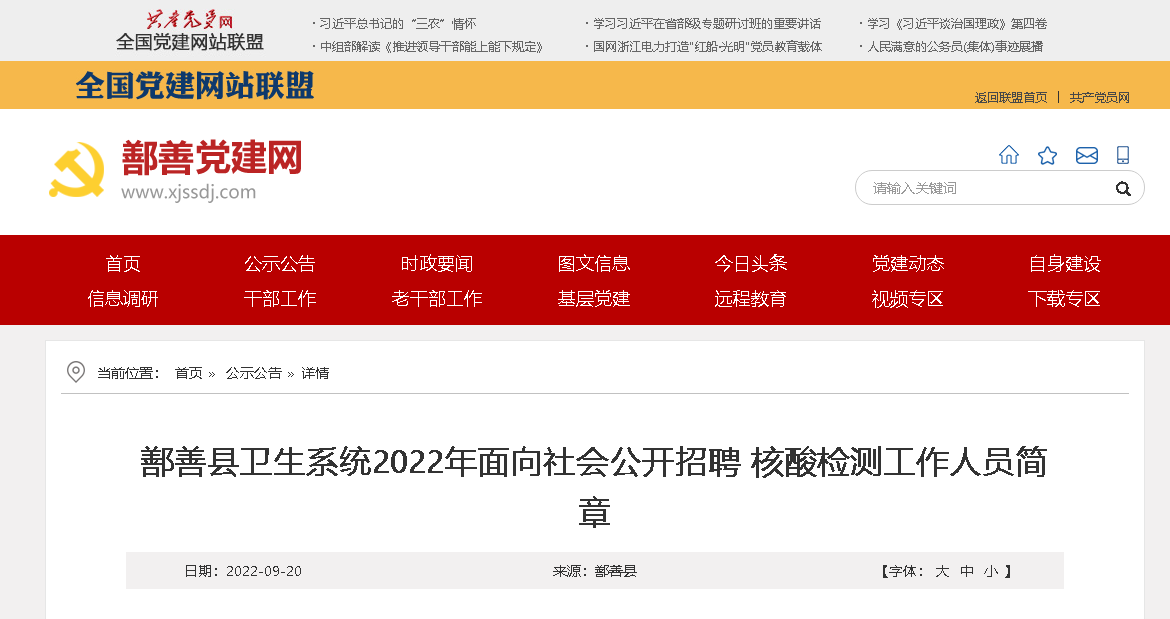Click the star favorite icon
1170x619 pixels.
pos(1048,155)
